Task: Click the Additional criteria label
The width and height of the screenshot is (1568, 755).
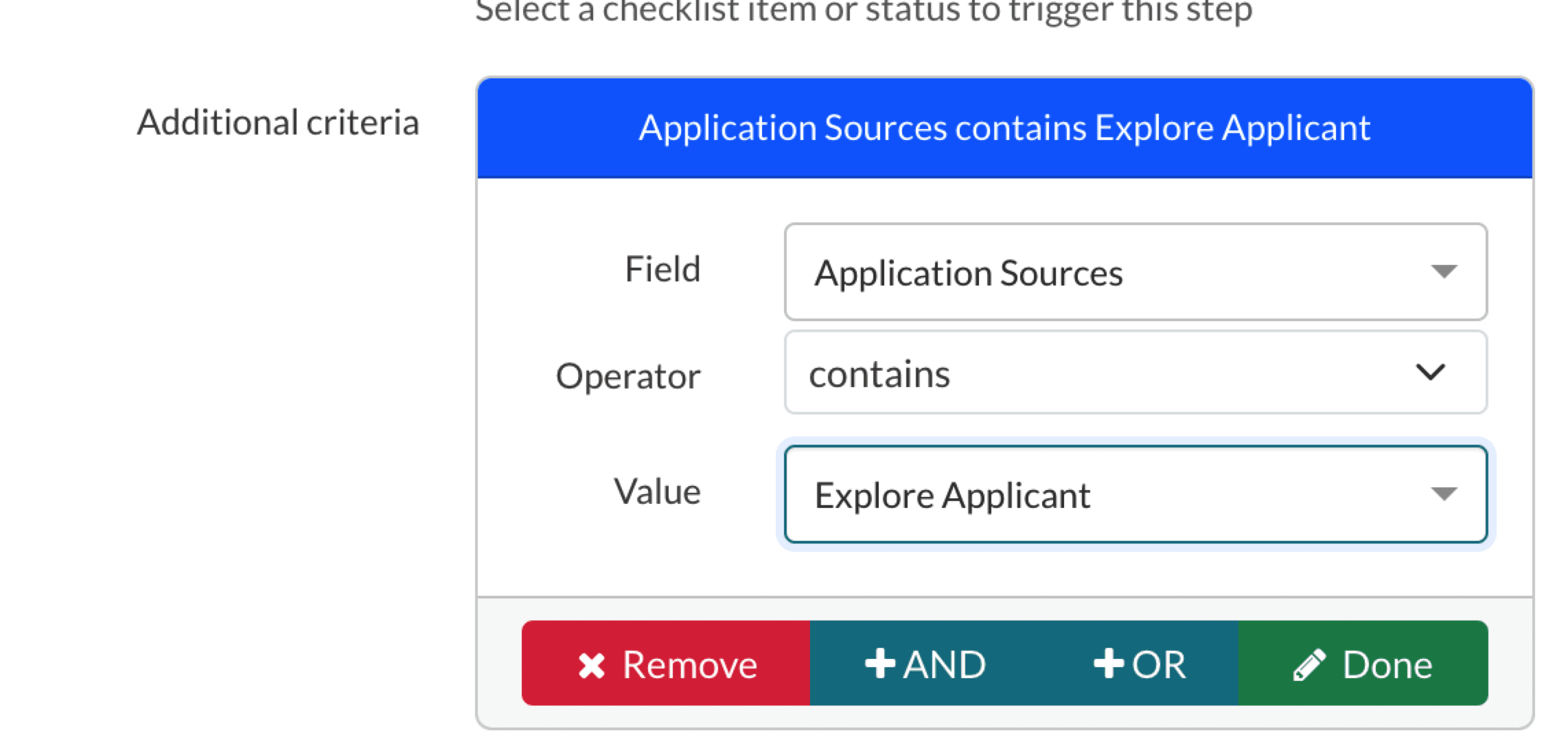Action: [278, 123]
